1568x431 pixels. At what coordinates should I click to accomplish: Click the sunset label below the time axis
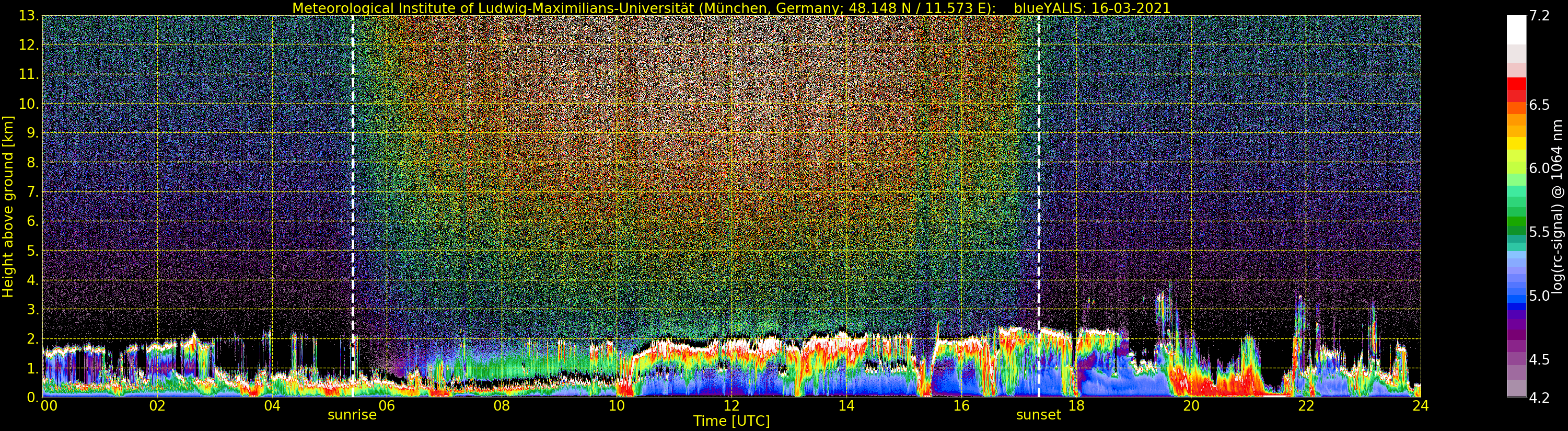point(1038,415)
